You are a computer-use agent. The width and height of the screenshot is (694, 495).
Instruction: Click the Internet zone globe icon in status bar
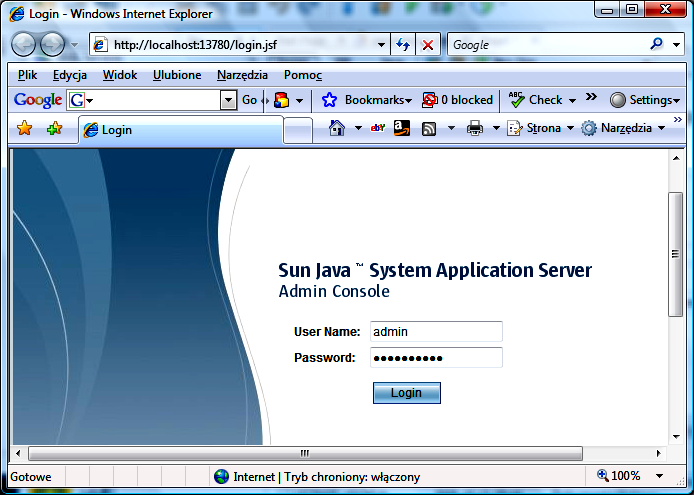(x=221, y=477)
